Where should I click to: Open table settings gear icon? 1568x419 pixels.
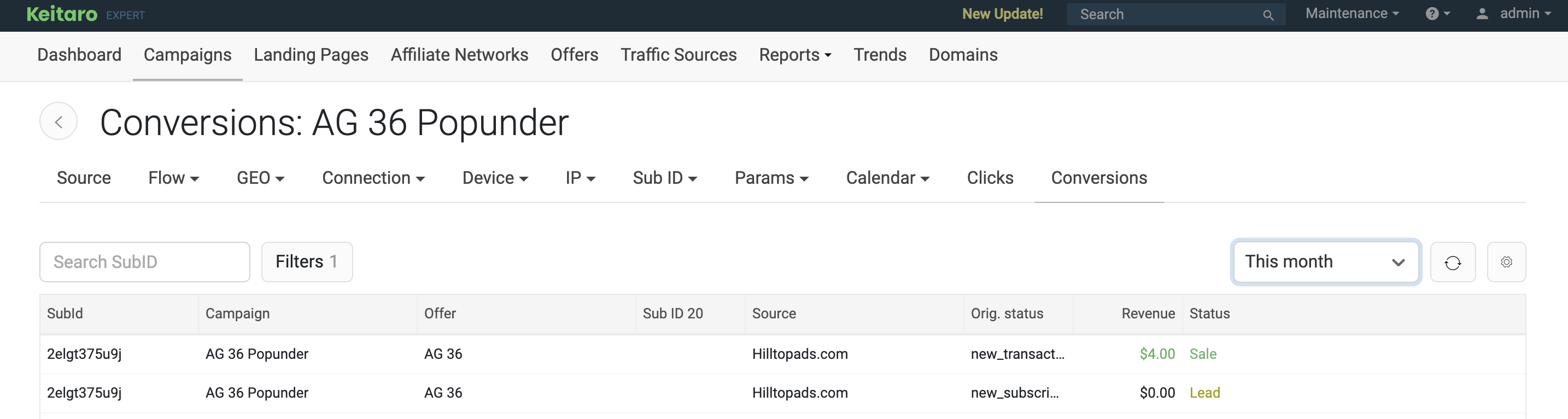[1506, 263]
